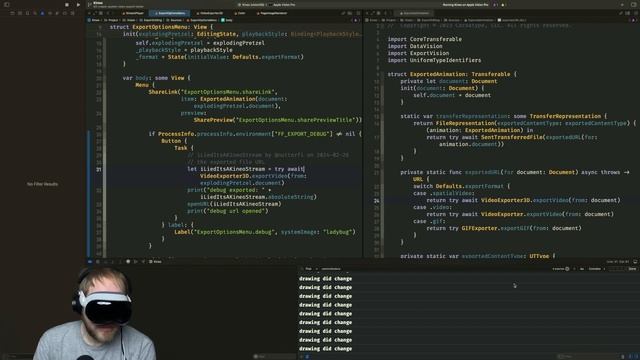The image size is (640, 360).
Task: Open the last symbol in the right jump bar
Action: 512,20
